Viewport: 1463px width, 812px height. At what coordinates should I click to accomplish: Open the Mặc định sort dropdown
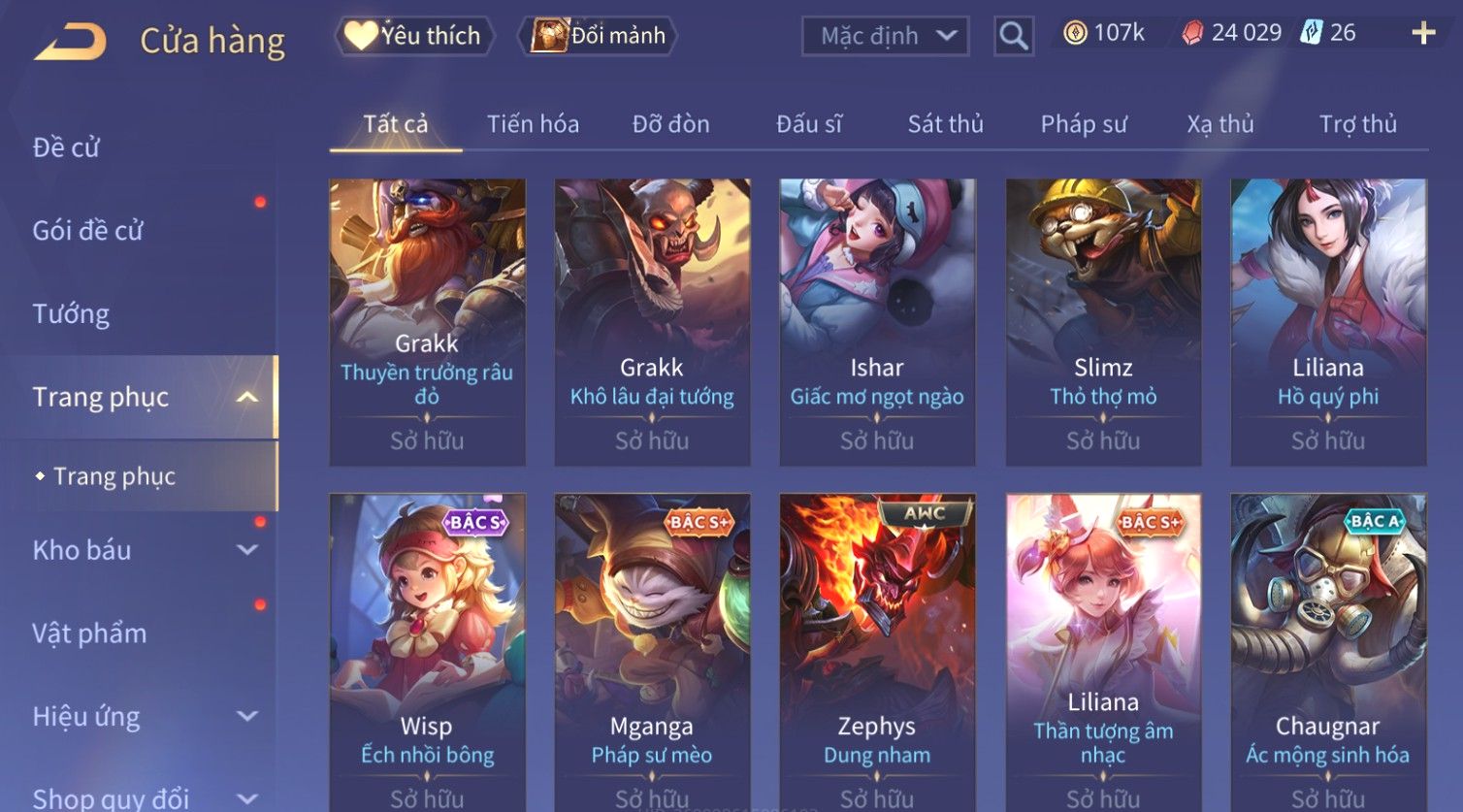[x=886, y=37]
